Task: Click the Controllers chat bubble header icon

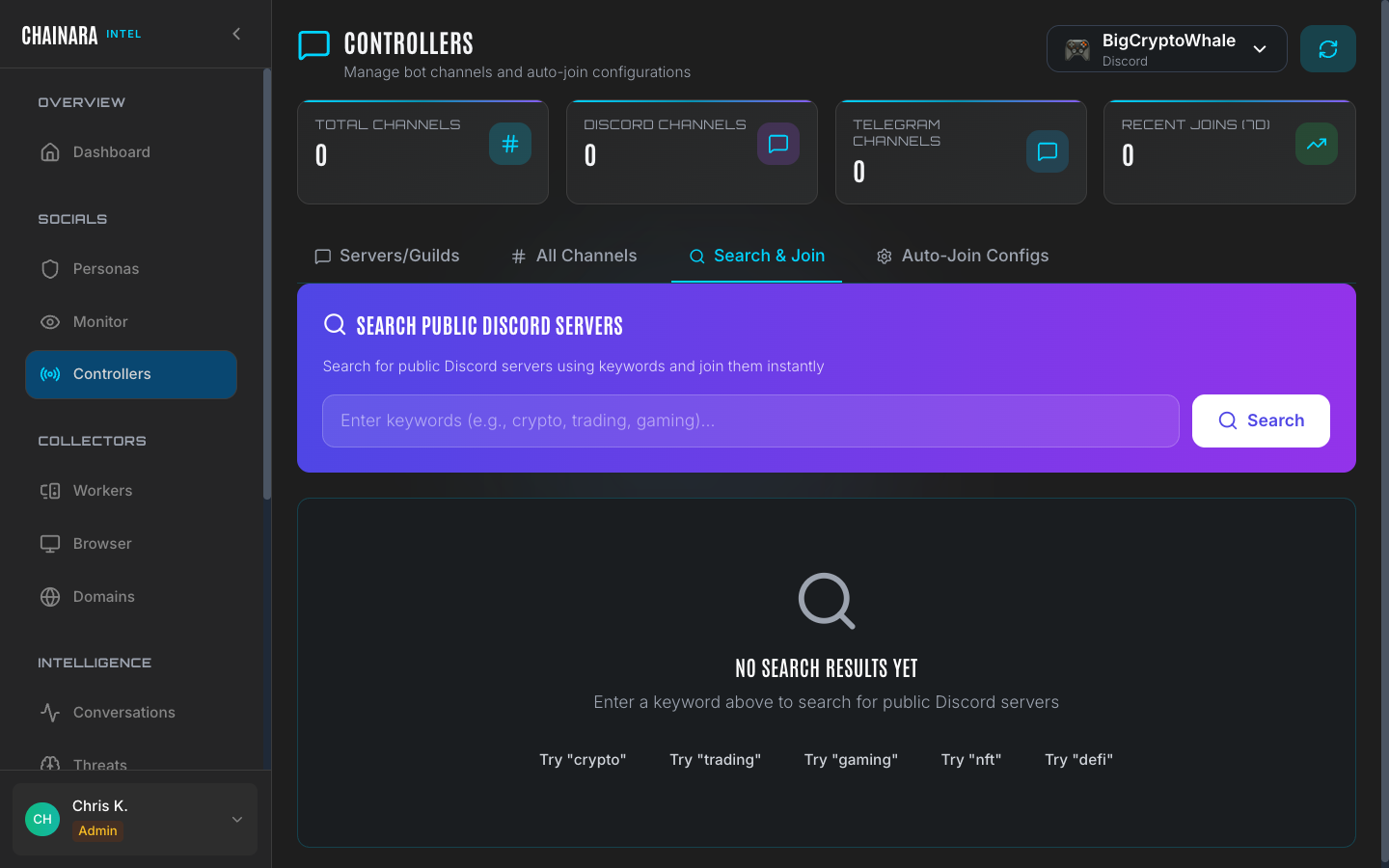Action: point(314,45)
